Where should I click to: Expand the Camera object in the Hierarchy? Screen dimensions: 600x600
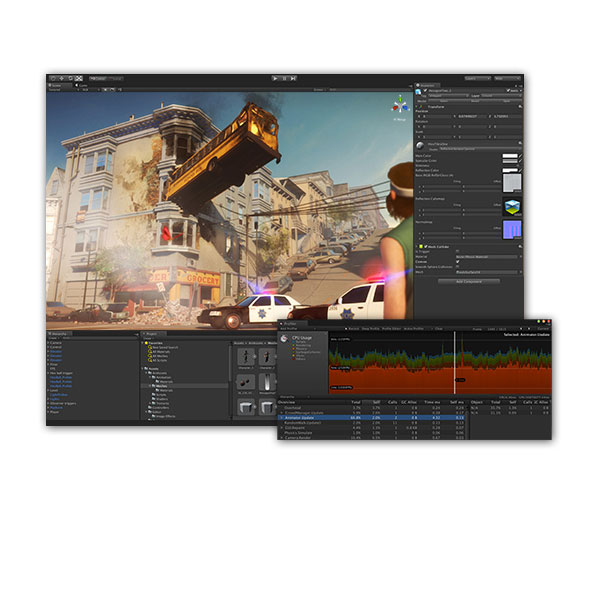point(49,343)
